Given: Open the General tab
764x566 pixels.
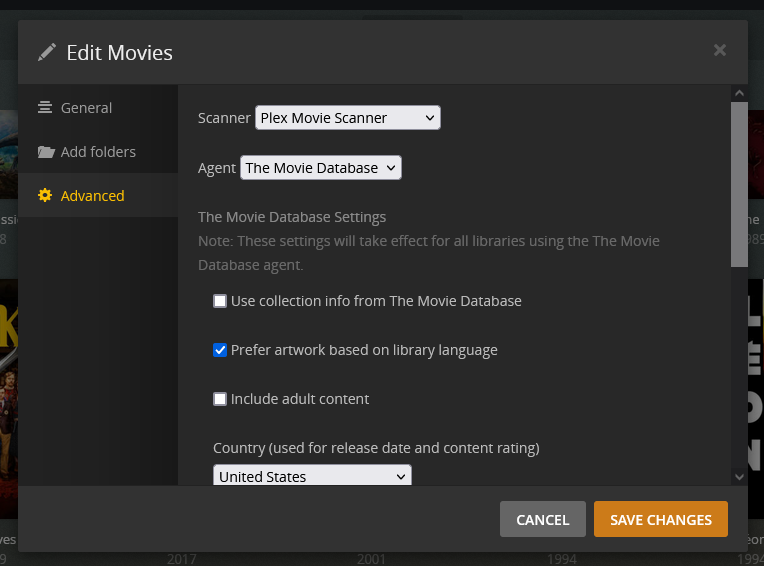Looking at the screenshot, I should coord(98,108).
